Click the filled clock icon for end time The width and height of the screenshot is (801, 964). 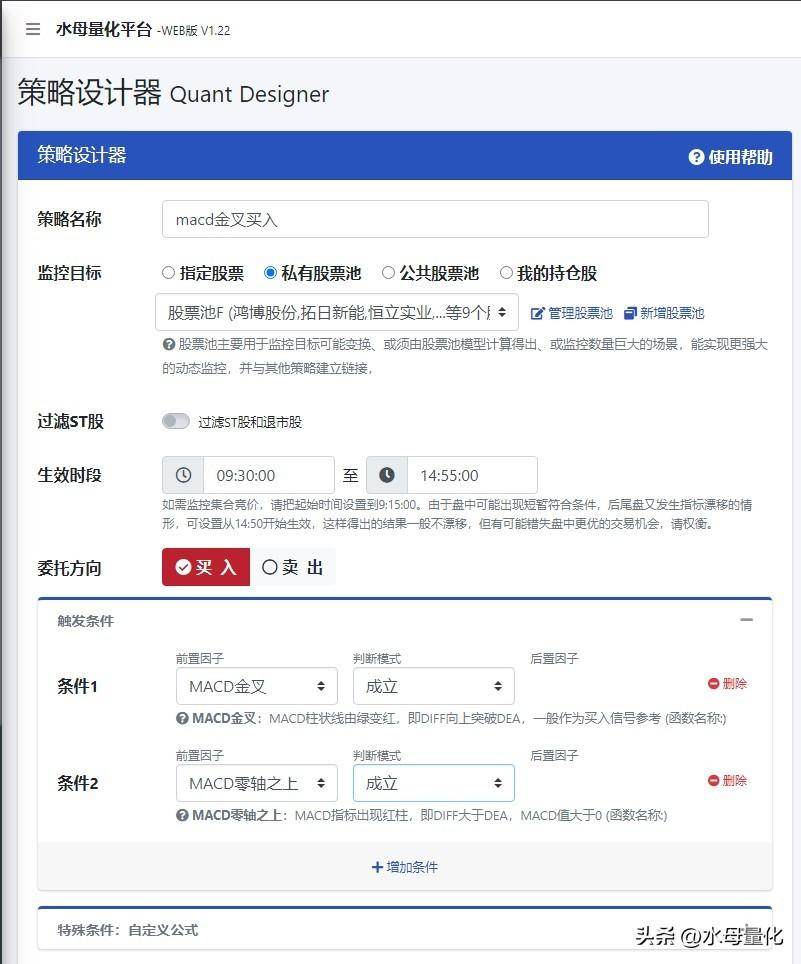click(x=387, y=475)
